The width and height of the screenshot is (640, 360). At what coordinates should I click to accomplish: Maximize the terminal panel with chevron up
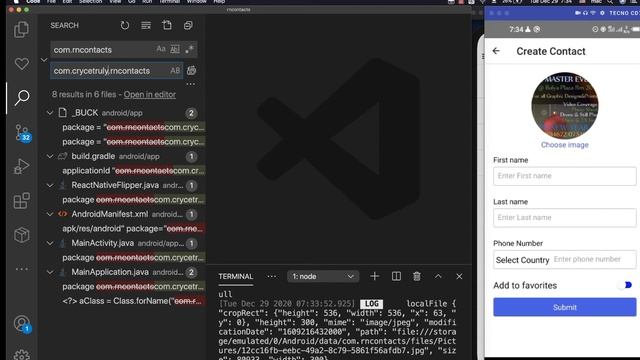[x=438, y=276]
